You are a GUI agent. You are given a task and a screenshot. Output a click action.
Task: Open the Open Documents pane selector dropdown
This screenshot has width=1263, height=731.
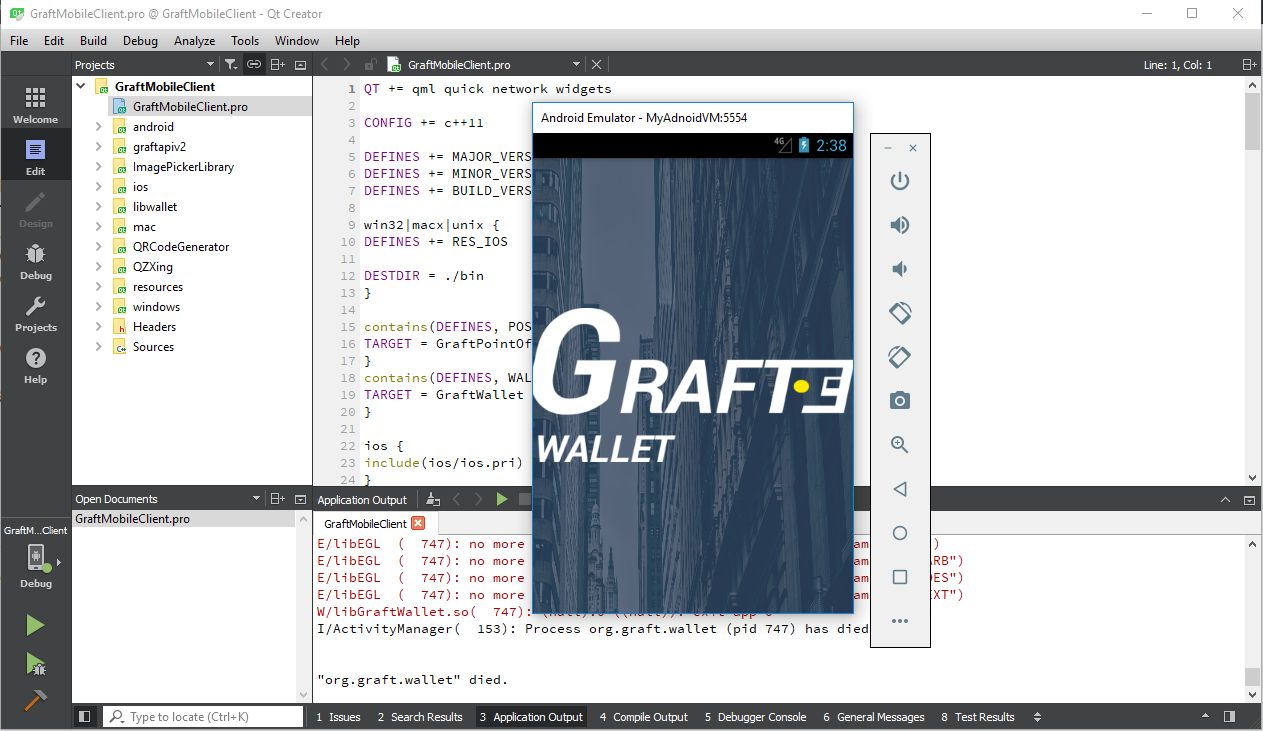[x=256, y=498]
